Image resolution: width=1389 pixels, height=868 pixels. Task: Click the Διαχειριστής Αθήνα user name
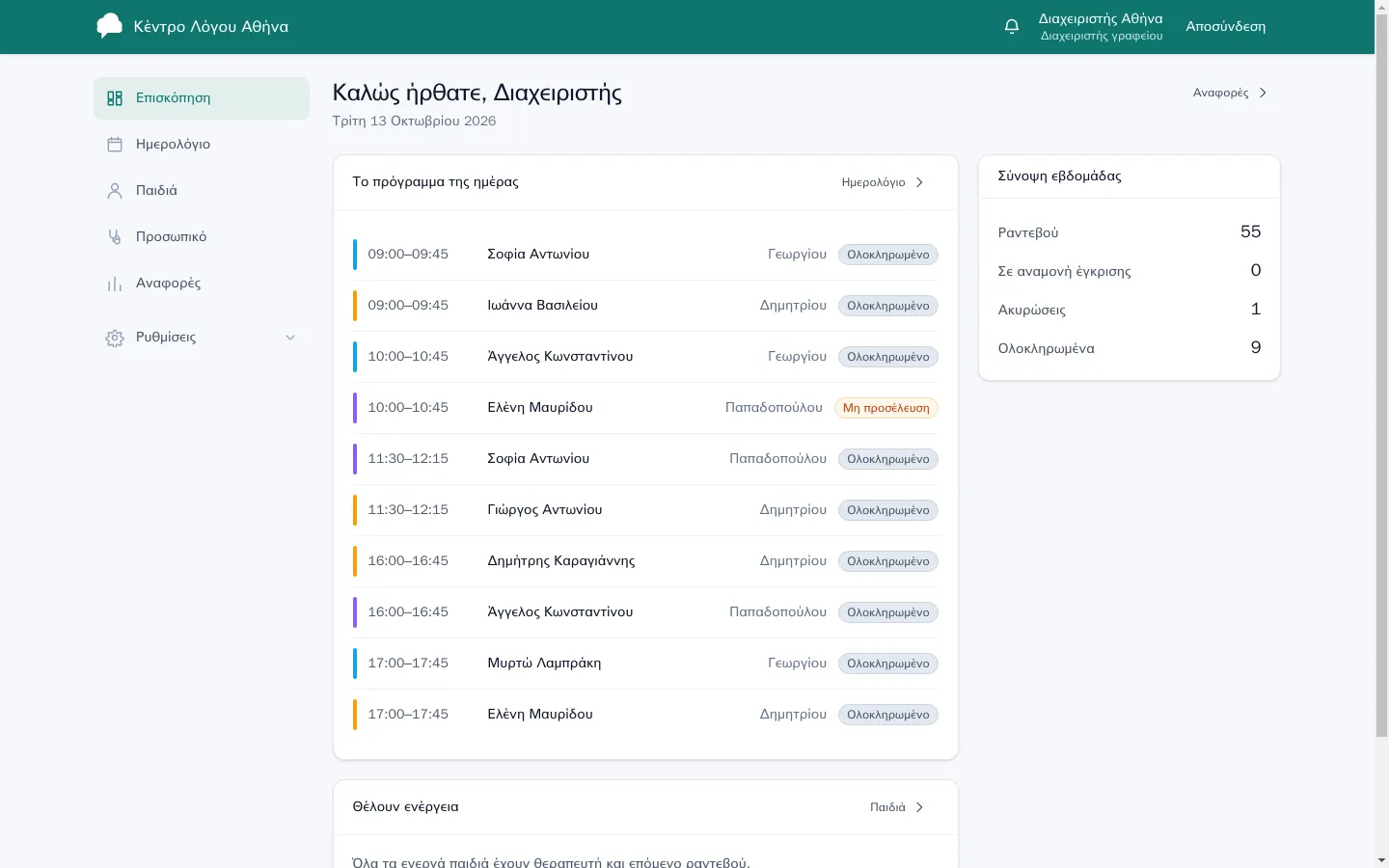coord(1101,18)
